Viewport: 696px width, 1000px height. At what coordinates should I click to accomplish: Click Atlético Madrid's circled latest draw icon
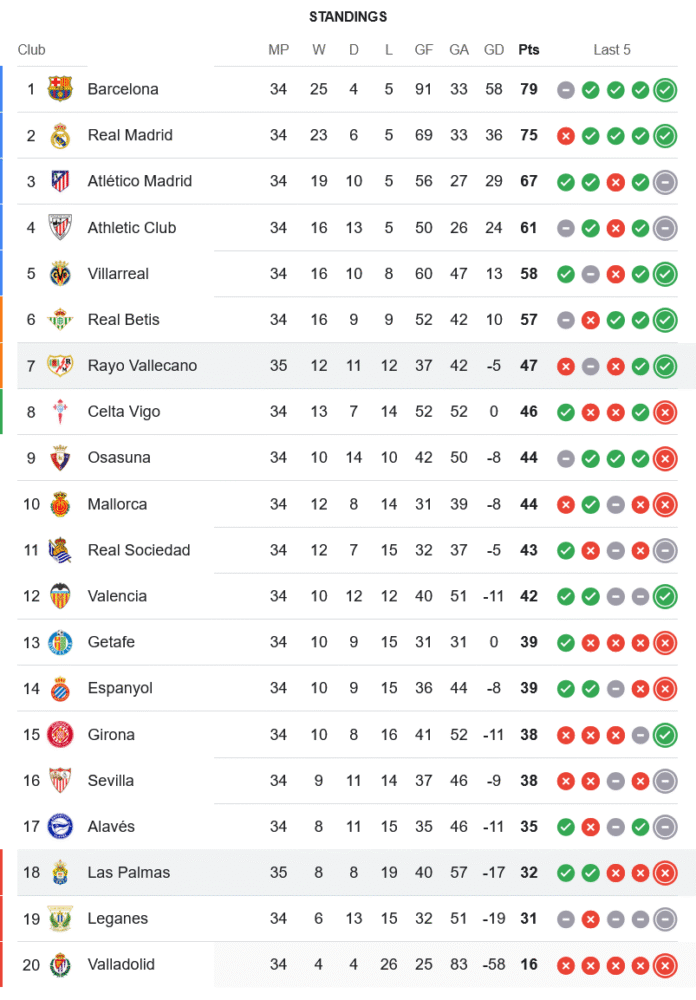[665, 181]
